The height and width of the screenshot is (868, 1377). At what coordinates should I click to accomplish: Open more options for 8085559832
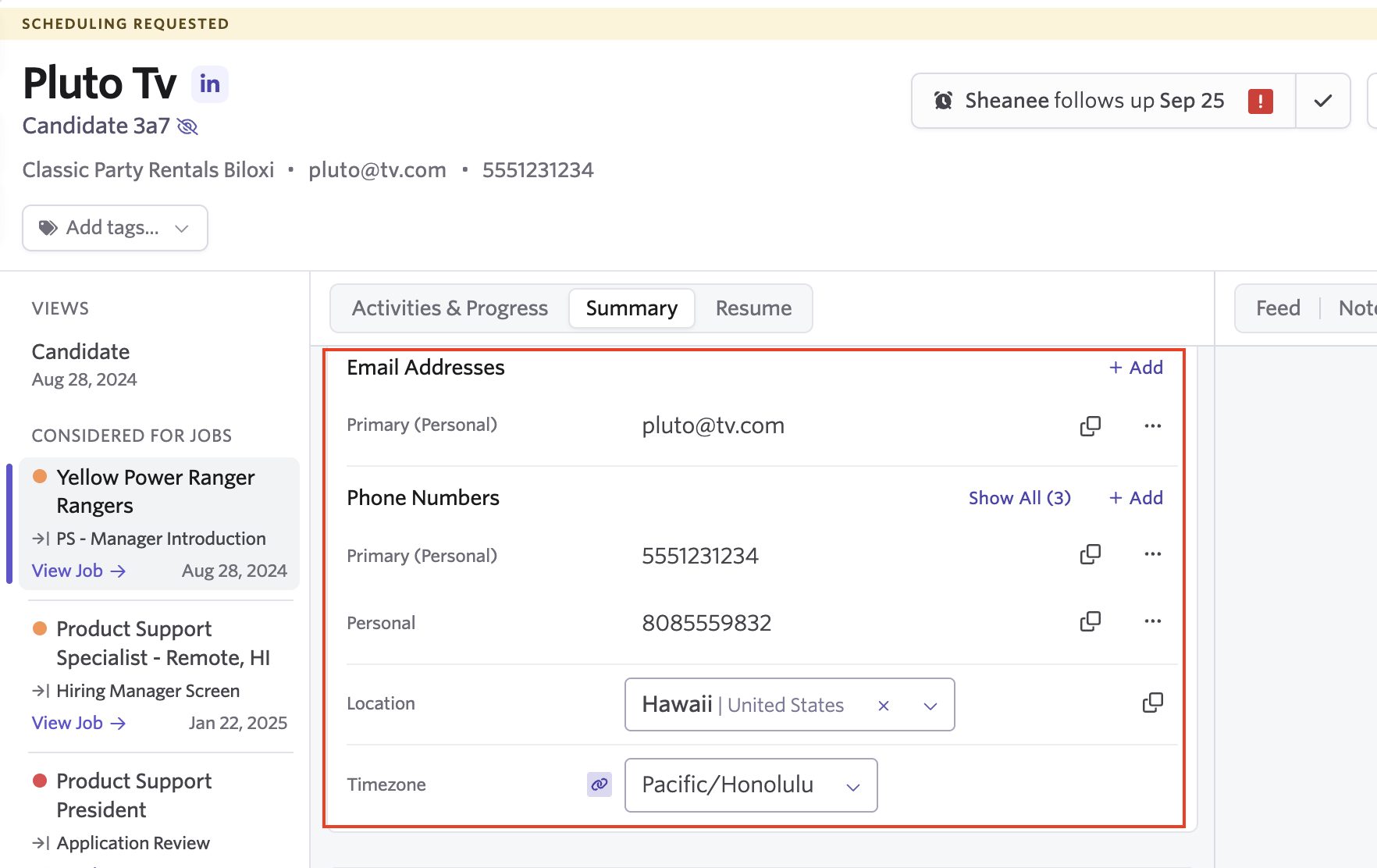pyautogui.click(x=1153, y=621)
